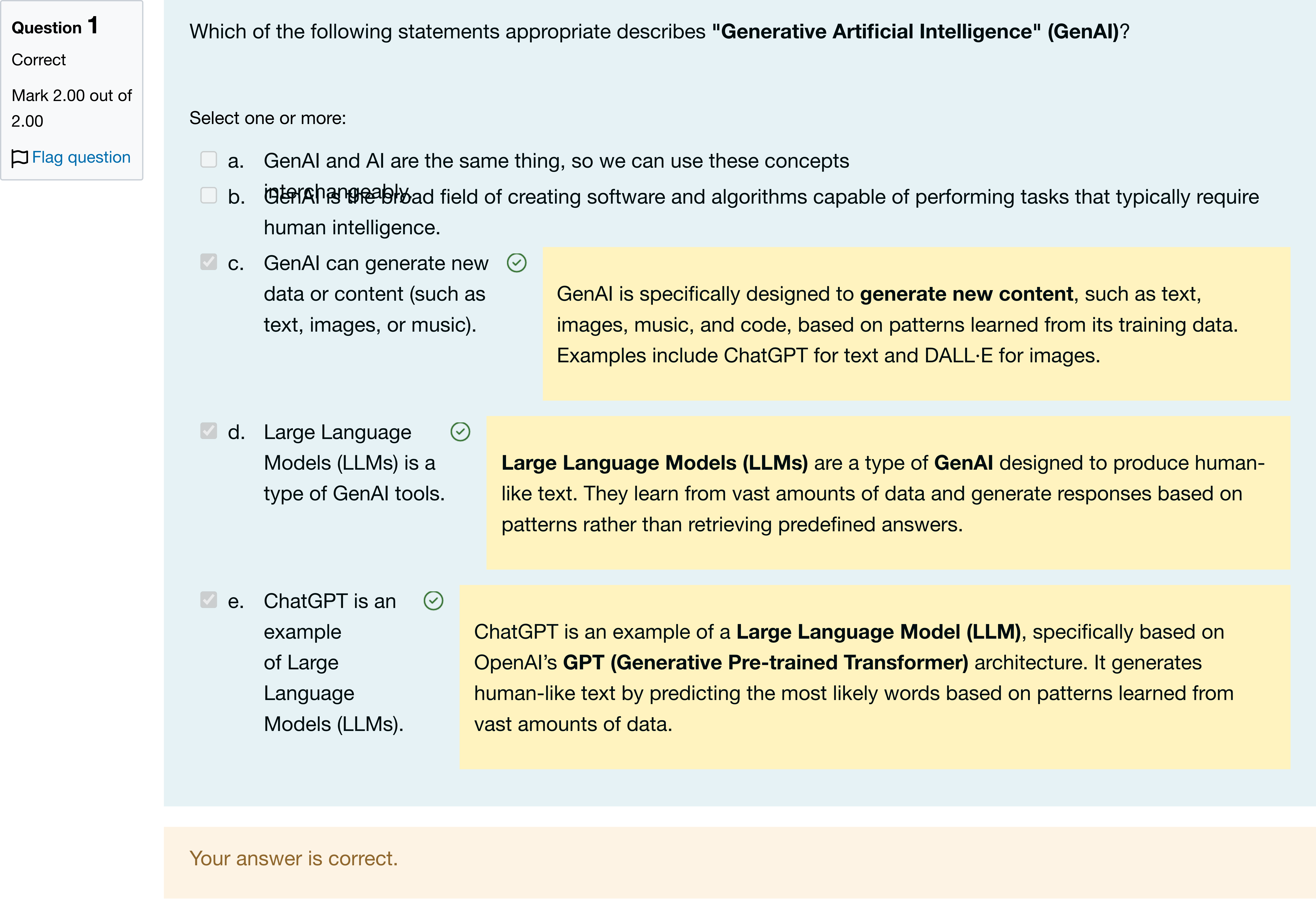1316x919 pixels.
Task: Toggle checkbox for option b
Action: click(x=209, y=195)
